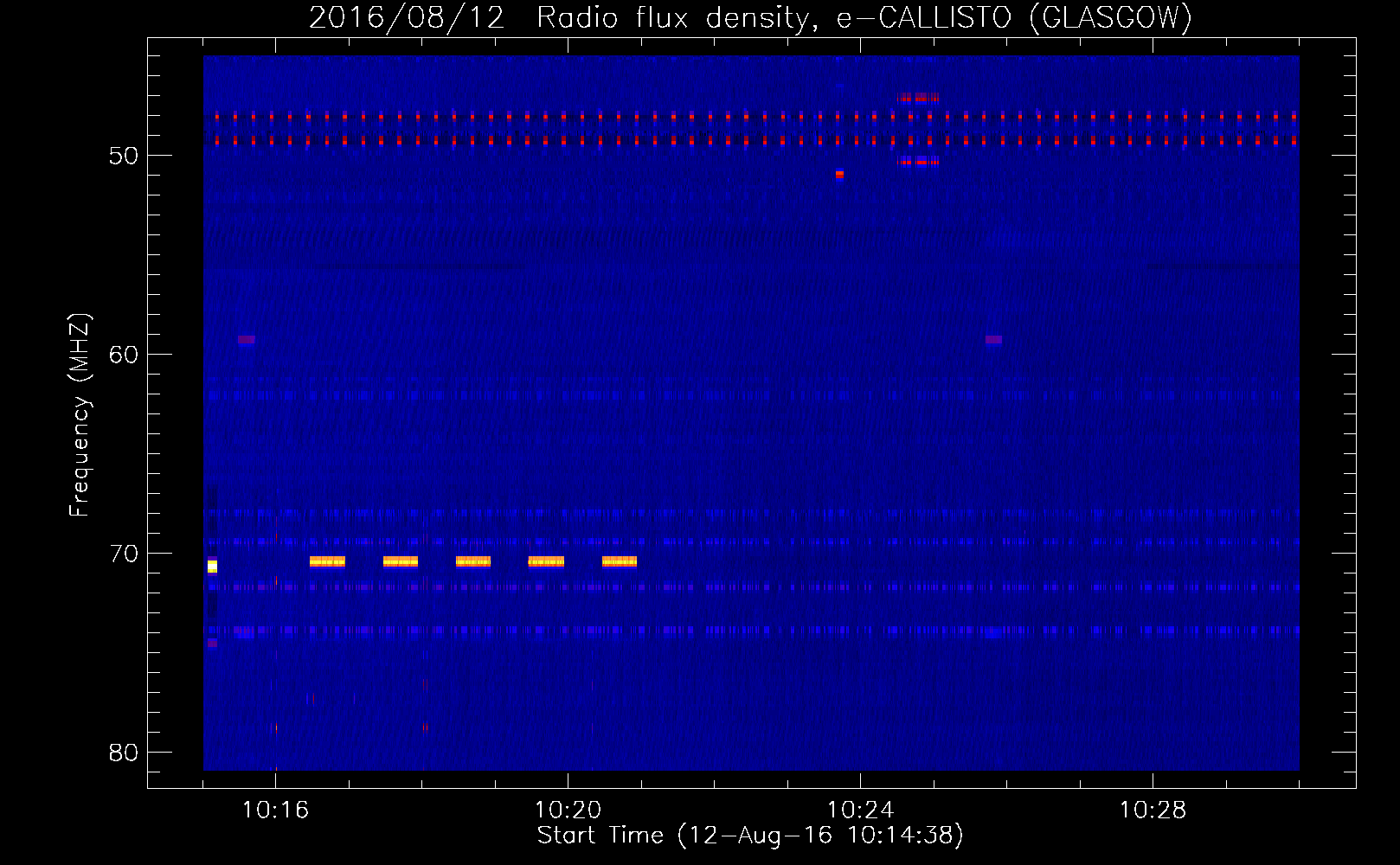The width and height of the screenshot is (1400, 865).
Task: Click the "60" frequency tick label
Action: click(124, 355)
